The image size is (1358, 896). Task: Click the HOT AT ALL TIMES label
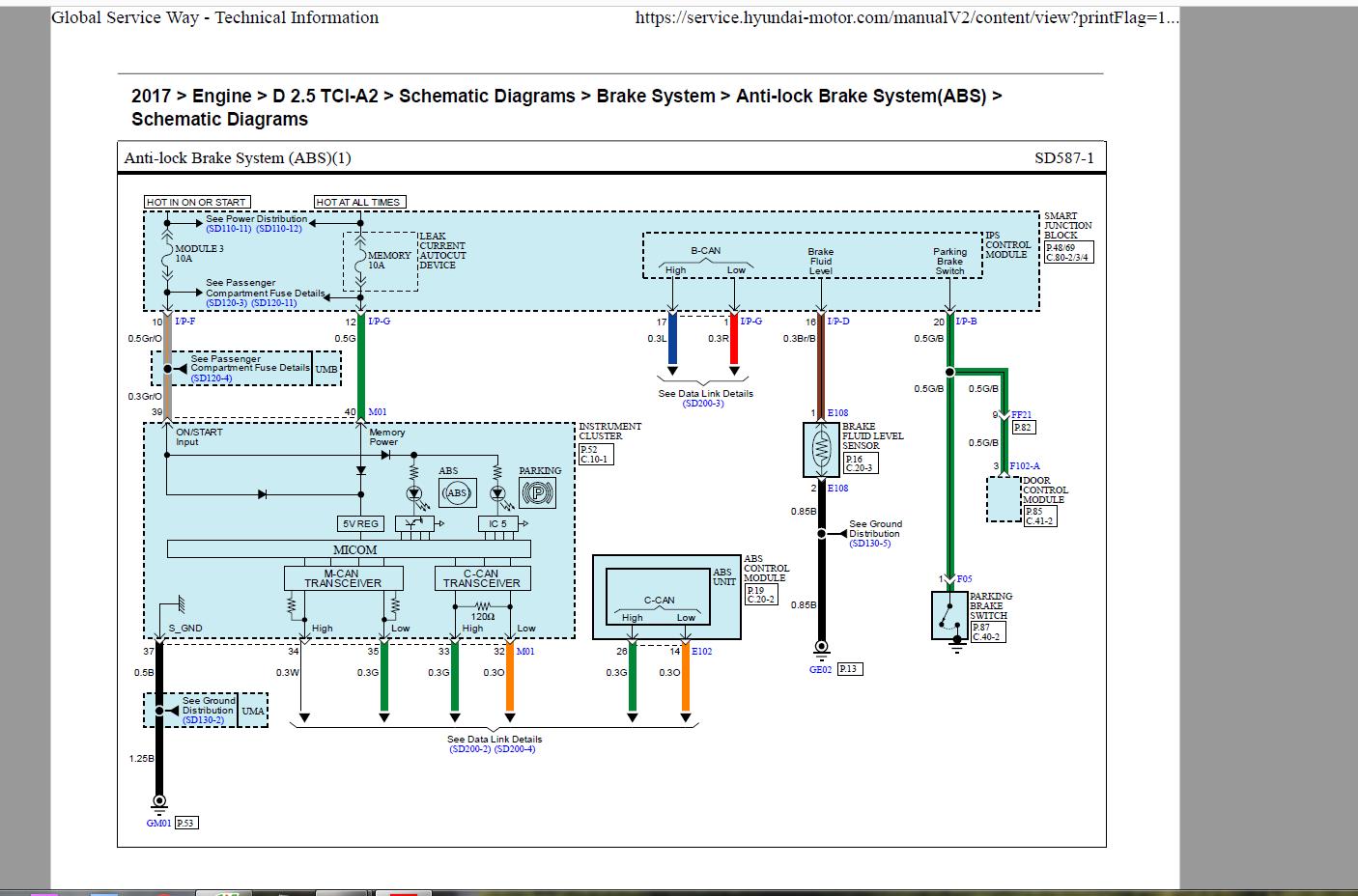tap(359, 202)
